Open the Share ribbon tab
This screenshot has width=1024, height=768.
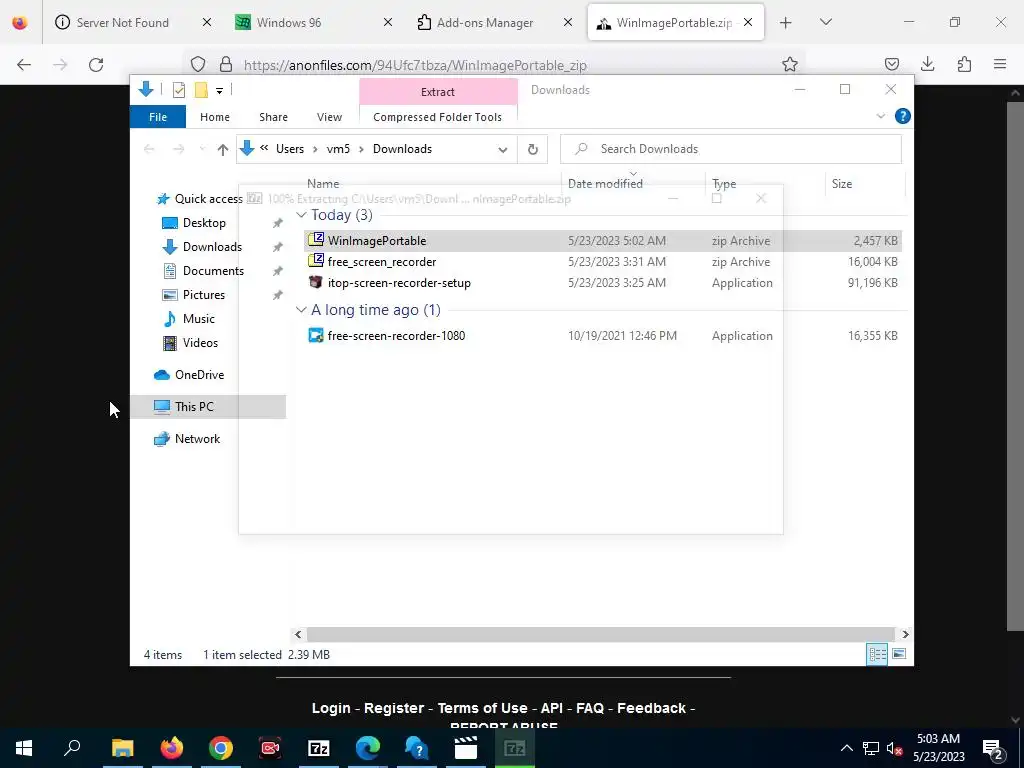point(273,117)
